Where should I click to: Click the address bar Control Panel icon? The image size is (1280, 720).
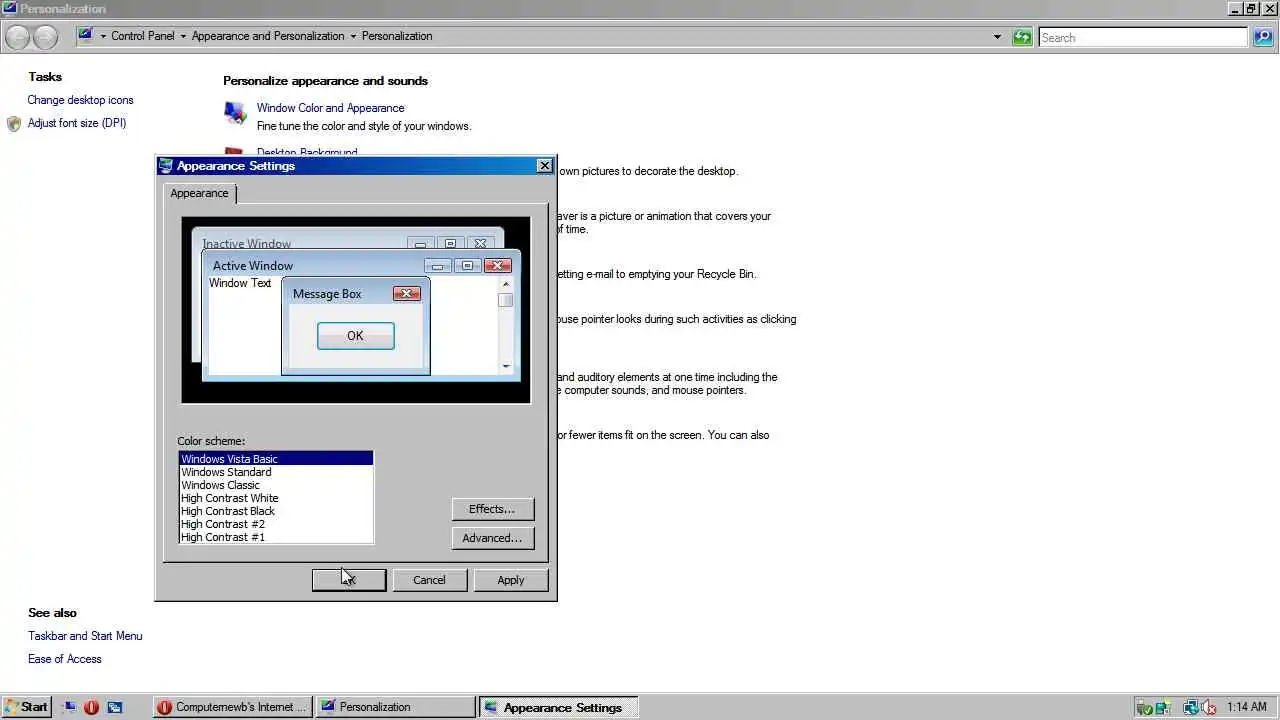point(86,35)
